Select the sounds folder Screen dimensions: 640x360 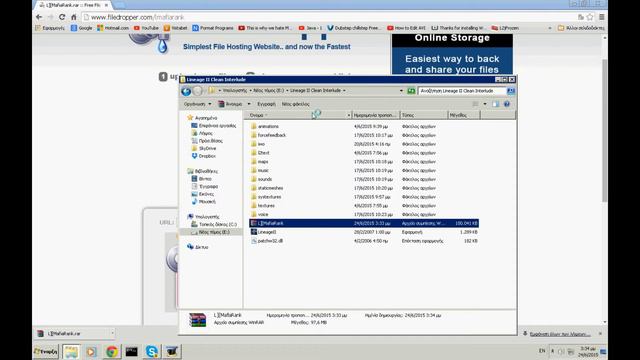(264, 179)
